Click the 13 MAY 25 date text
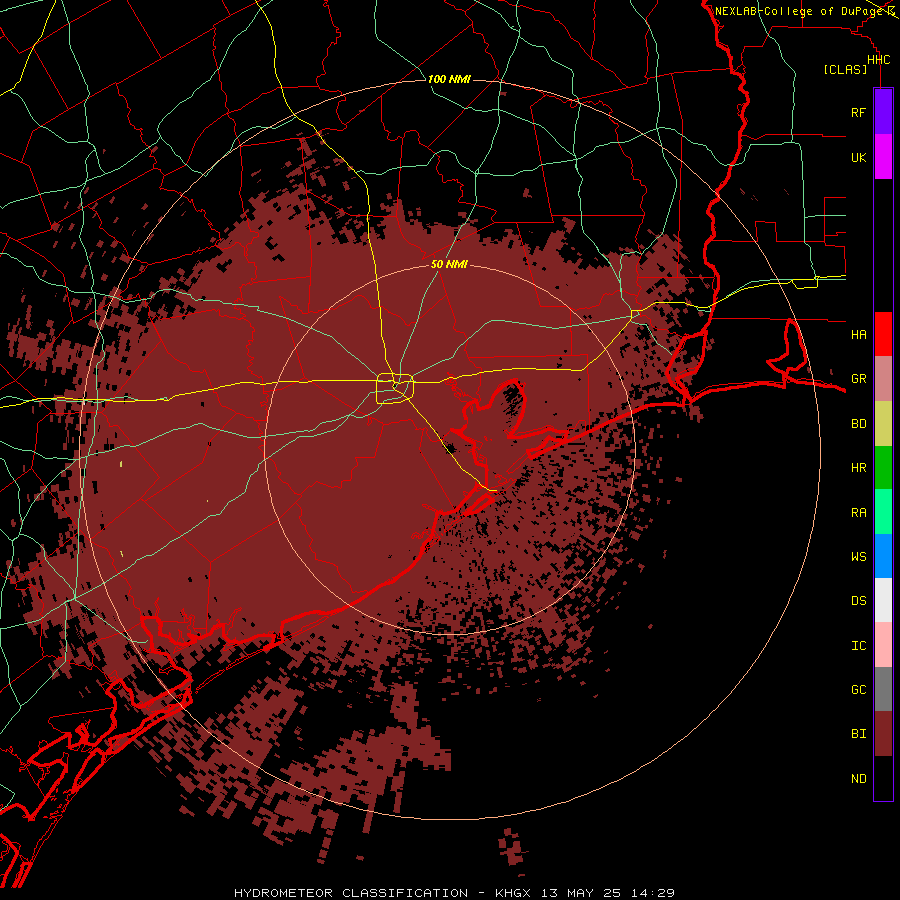 (x=580, y=893)
